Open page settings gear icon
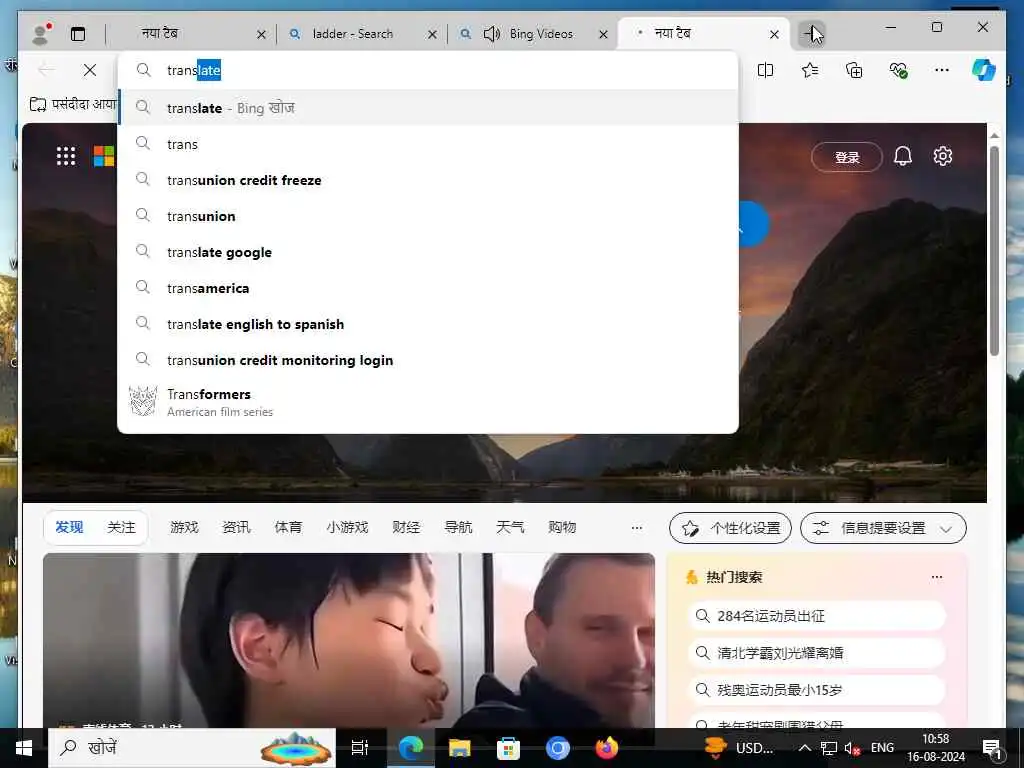Image resolution: width=1024 pixels, height=768 pixels. [x=942, y=156]
